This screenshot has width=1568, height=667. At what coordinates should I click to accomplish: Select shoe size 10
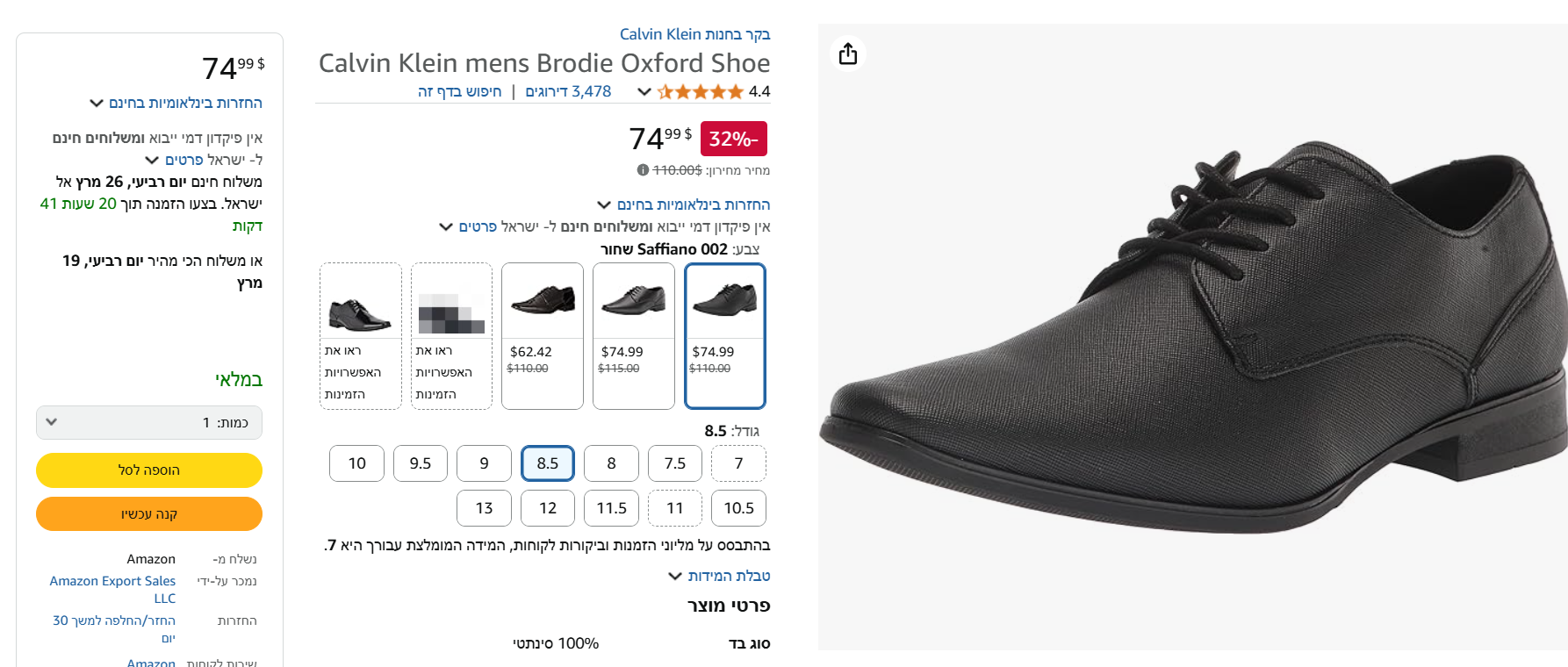pyautogui.click(x=356, y=463)
